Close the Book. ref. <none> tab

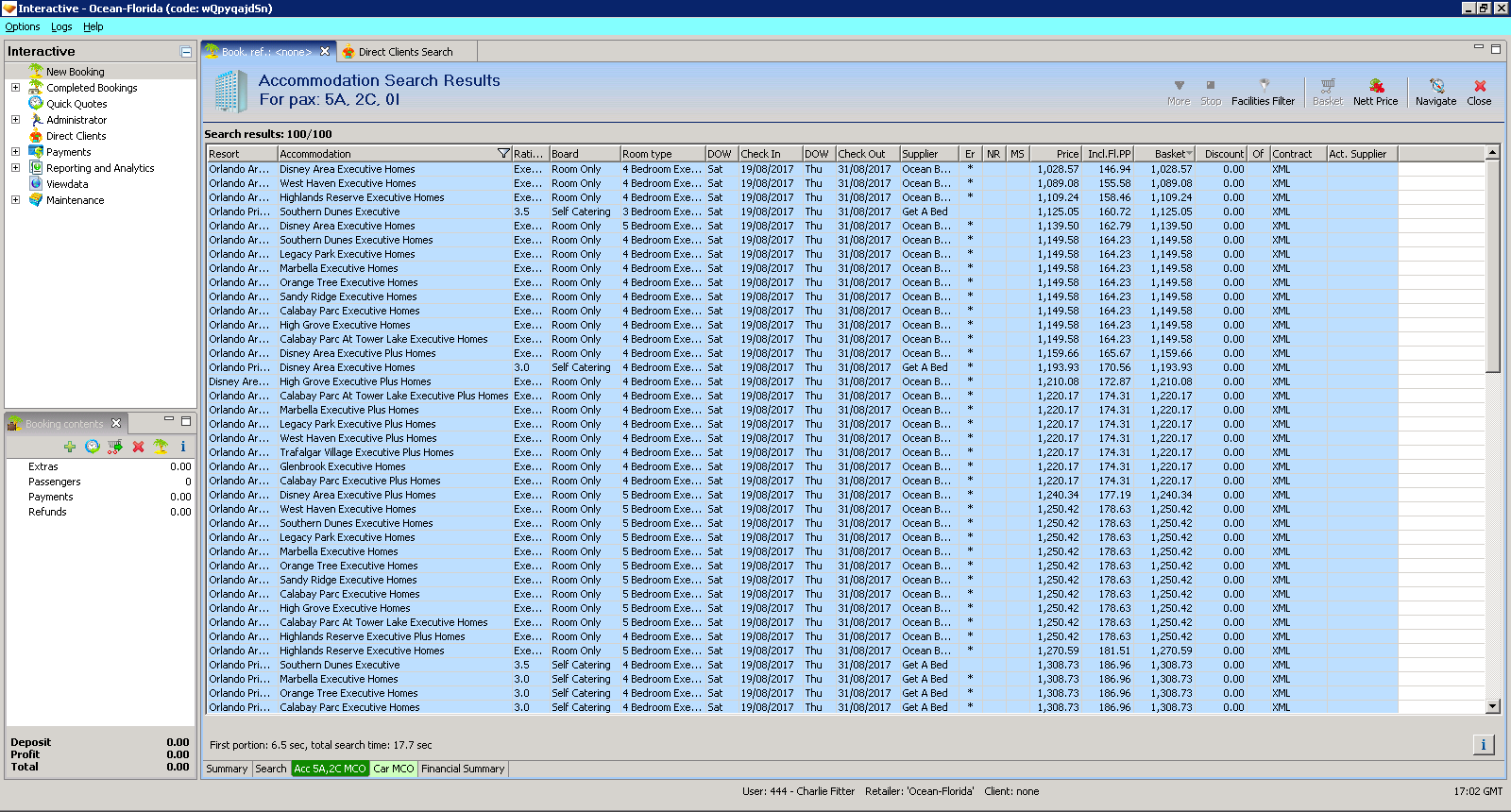click(325, 51)
